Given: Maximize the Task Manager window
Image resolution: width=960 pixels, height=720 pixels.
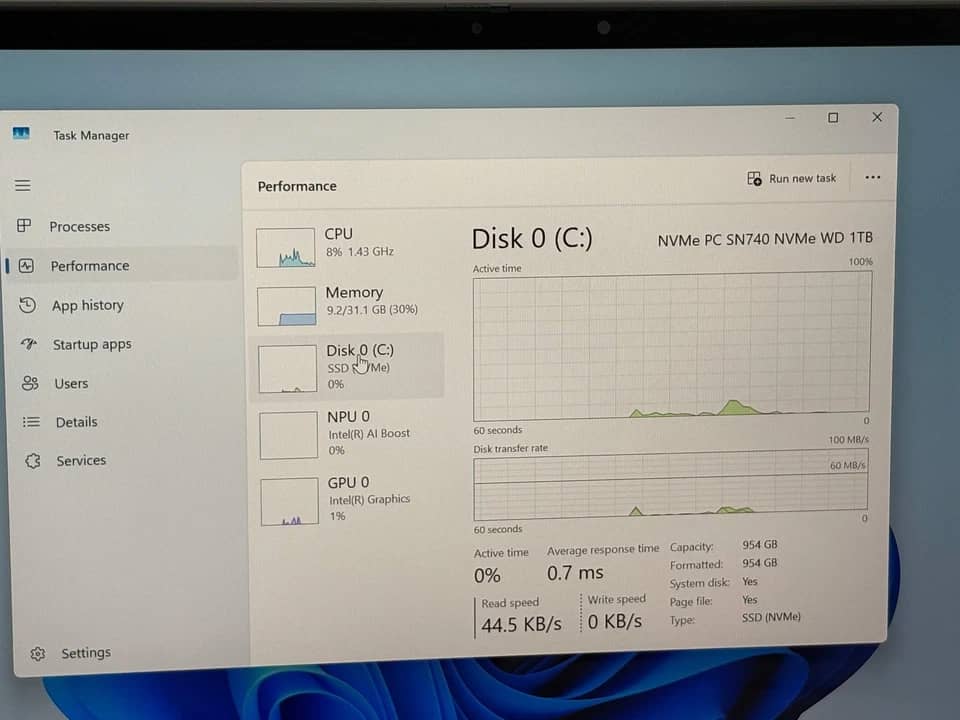Looking at the screenshot, I should point(833,118).
